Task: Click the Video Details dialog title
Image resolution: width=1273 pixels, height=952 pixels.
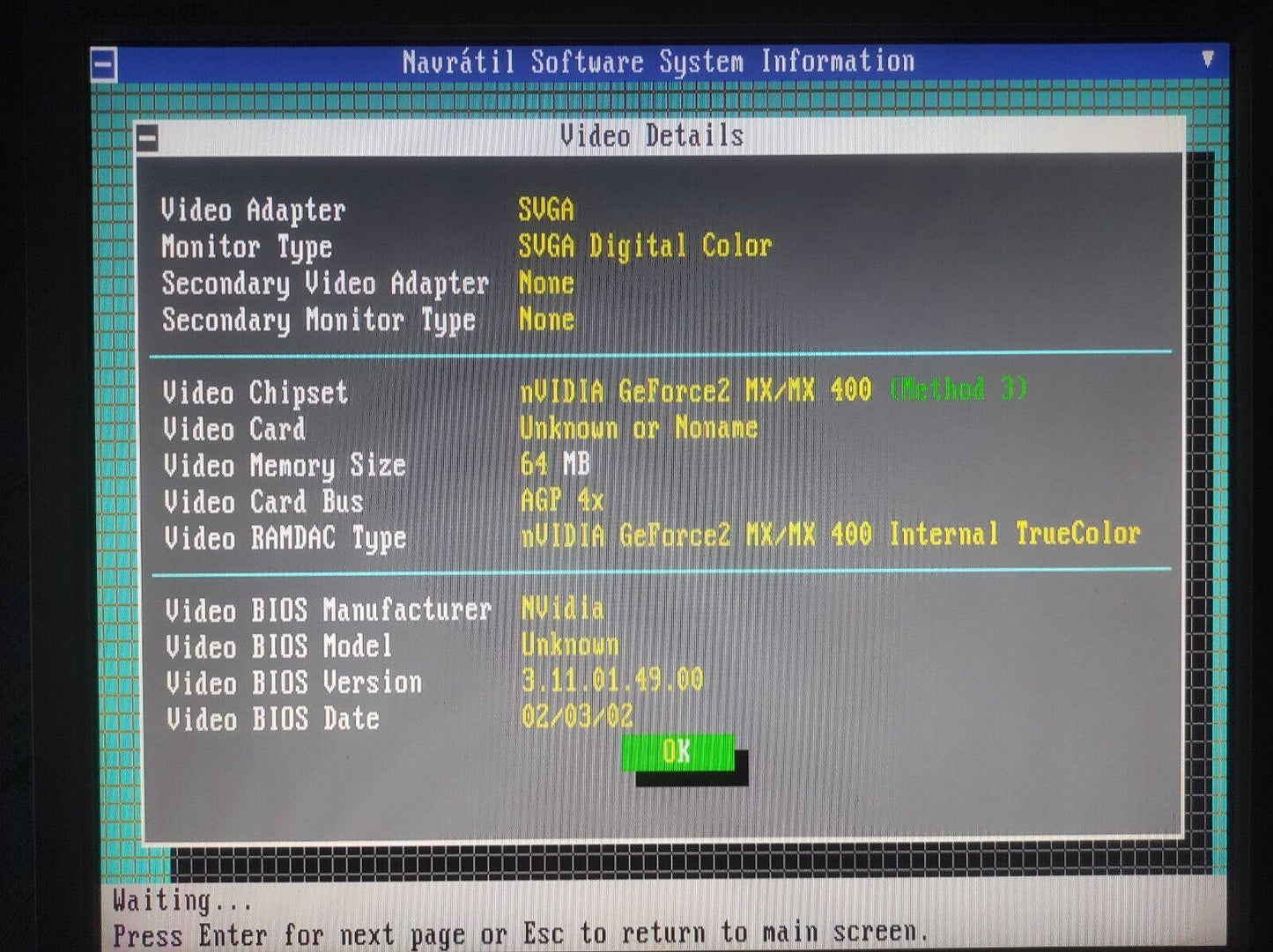Action: (x=651, y=137)
